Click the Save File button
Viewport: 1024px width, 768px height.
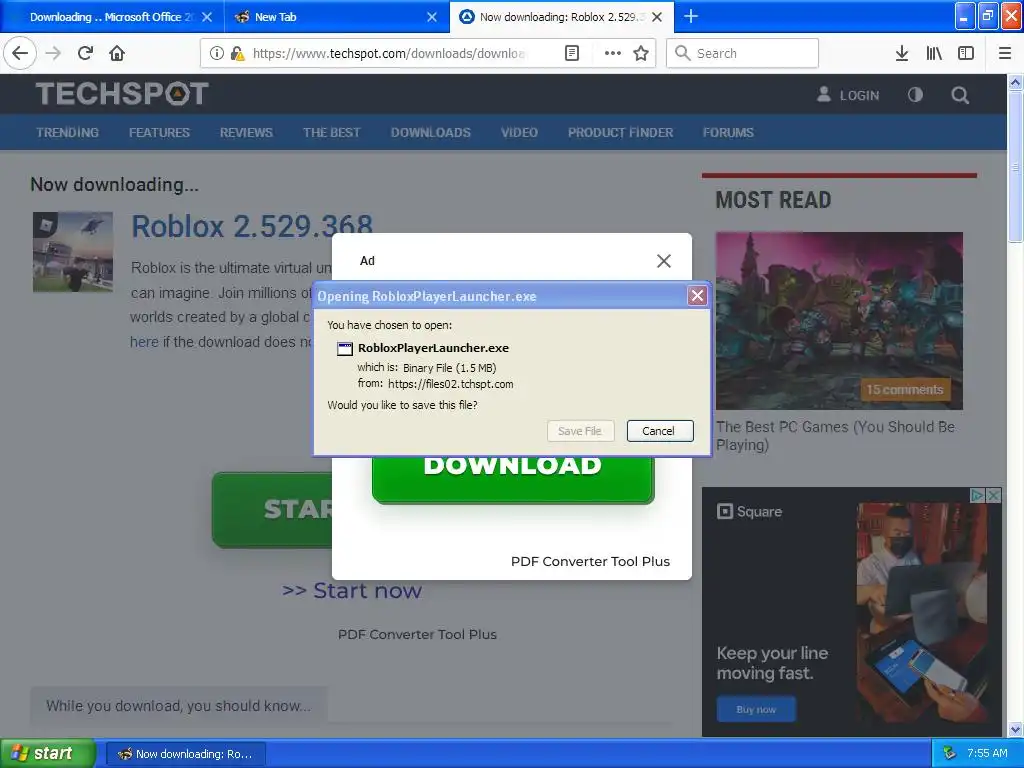point(580,431)
